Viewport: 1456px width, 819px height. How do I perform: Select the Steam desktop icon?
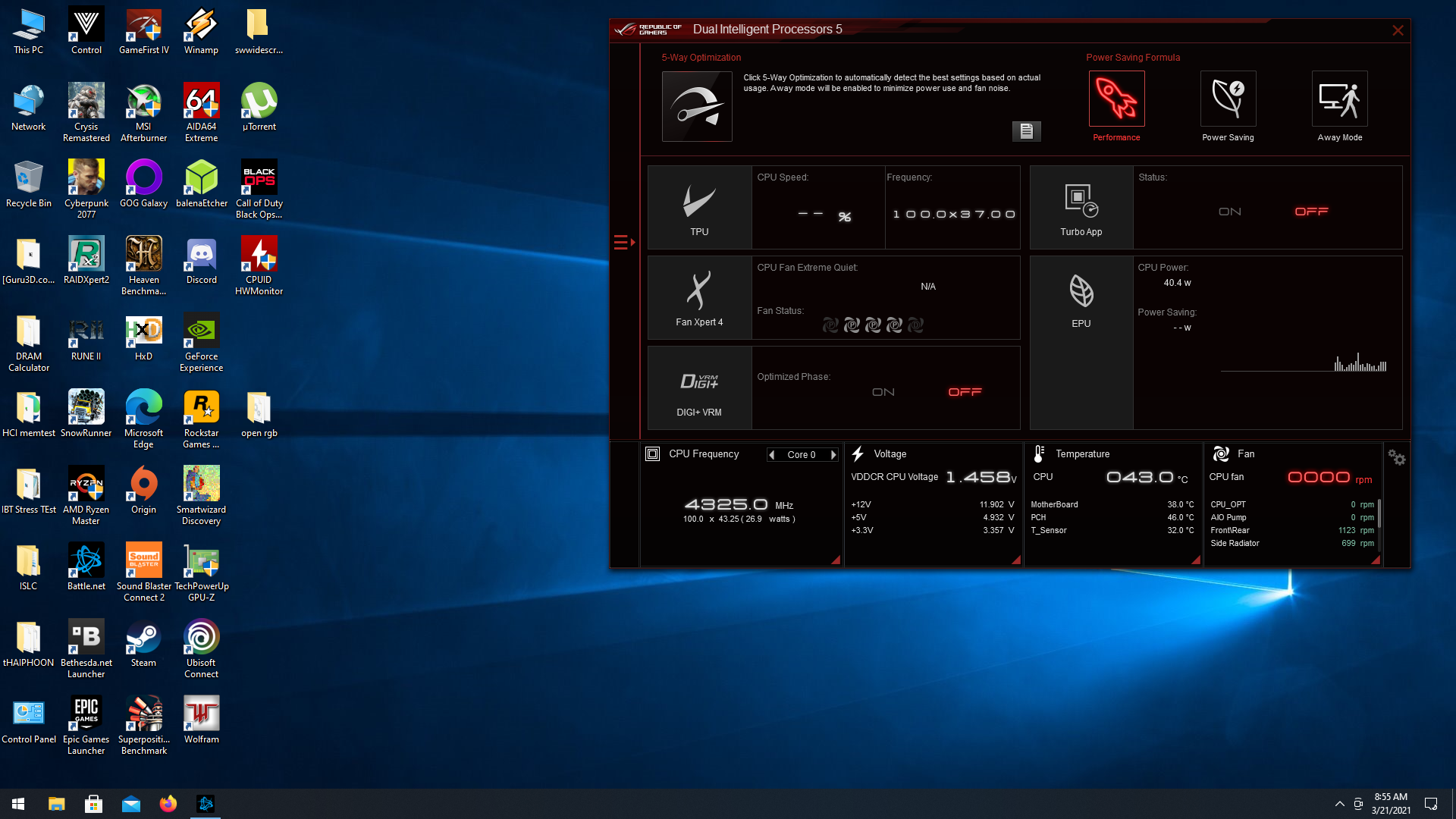143,643
